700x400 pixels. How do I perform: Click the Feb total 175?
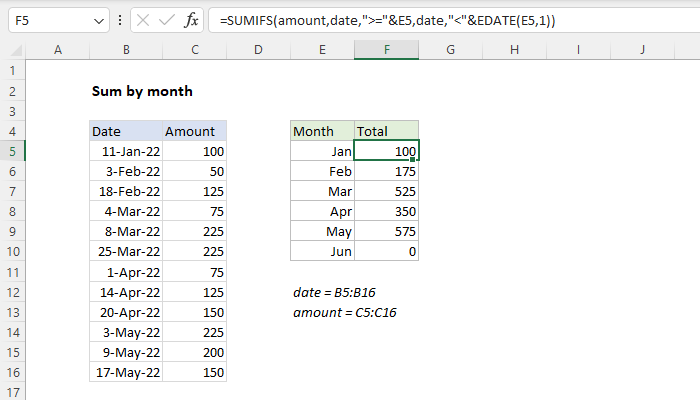pos(387,171)
